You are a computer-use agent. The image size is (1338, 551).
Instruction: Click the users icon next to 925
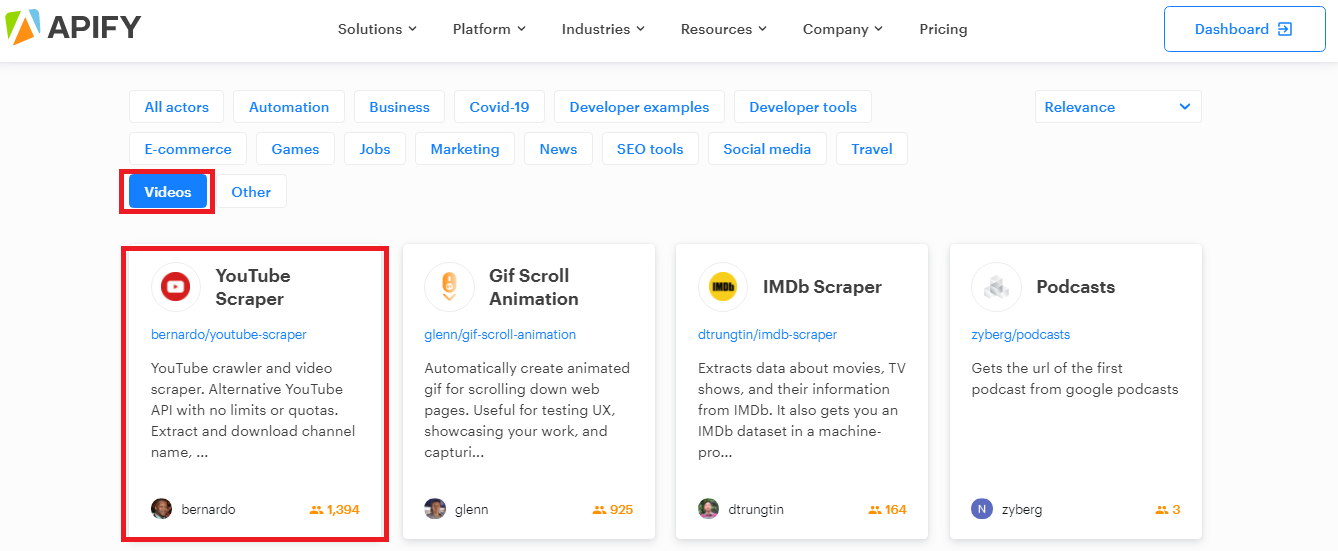(599, 510)
